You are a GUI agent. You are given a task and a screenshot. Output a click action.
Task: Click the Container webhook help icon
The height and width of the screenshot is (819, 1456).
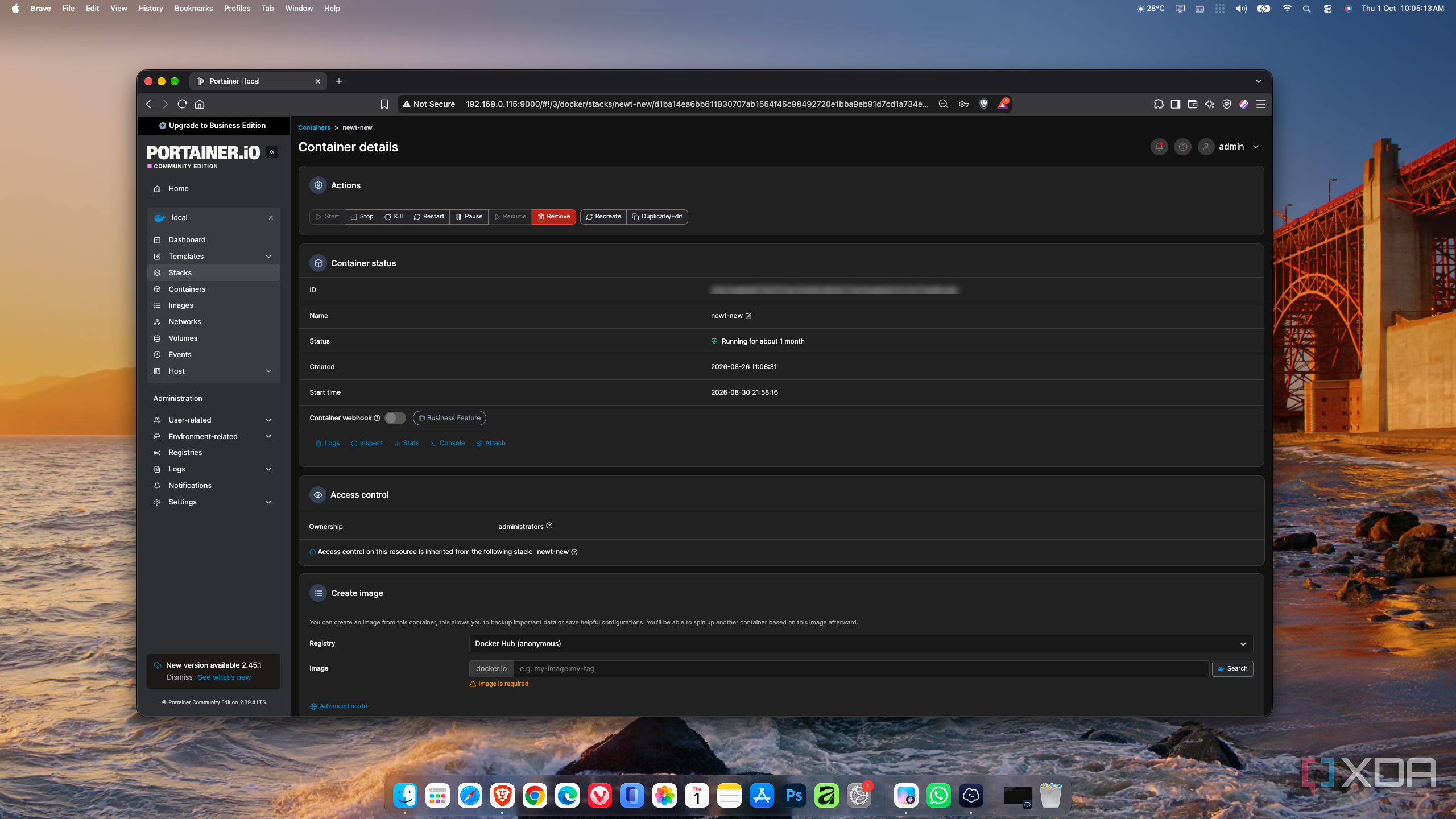click(377, 418)
